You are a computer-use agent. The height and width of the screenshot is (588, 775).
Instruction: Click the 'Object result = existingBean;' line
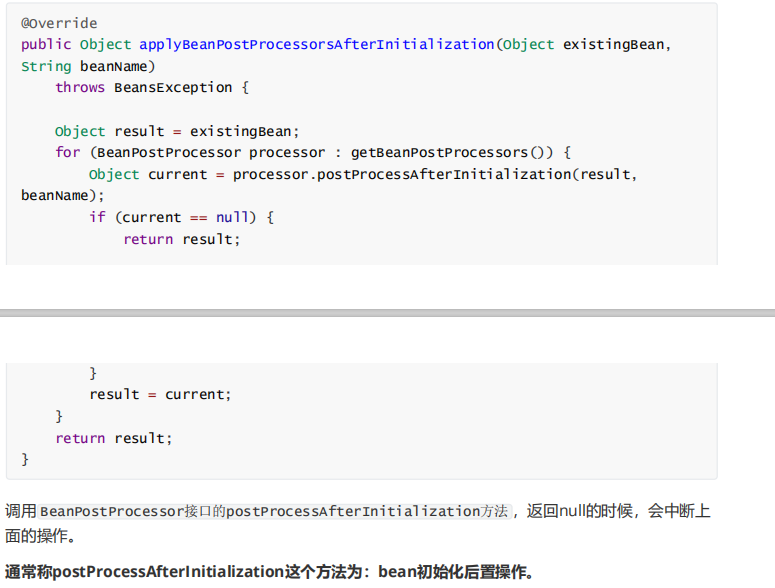[177, 131]
